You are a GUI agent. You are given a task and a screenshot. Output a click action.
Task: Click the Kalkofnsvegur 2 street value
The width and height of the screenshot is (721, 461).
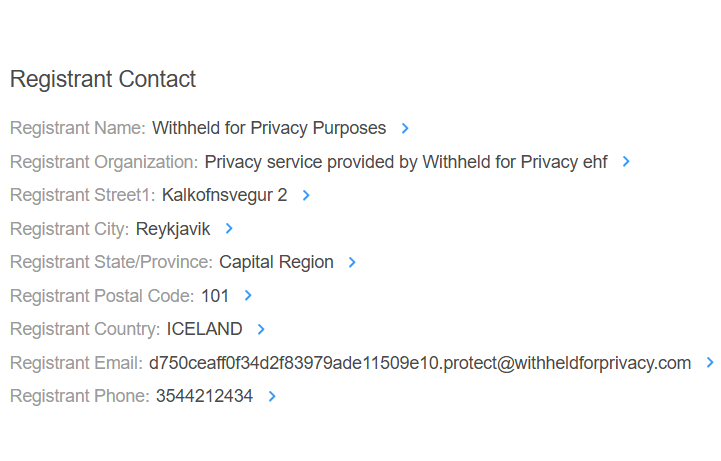[x=224, y=195]
